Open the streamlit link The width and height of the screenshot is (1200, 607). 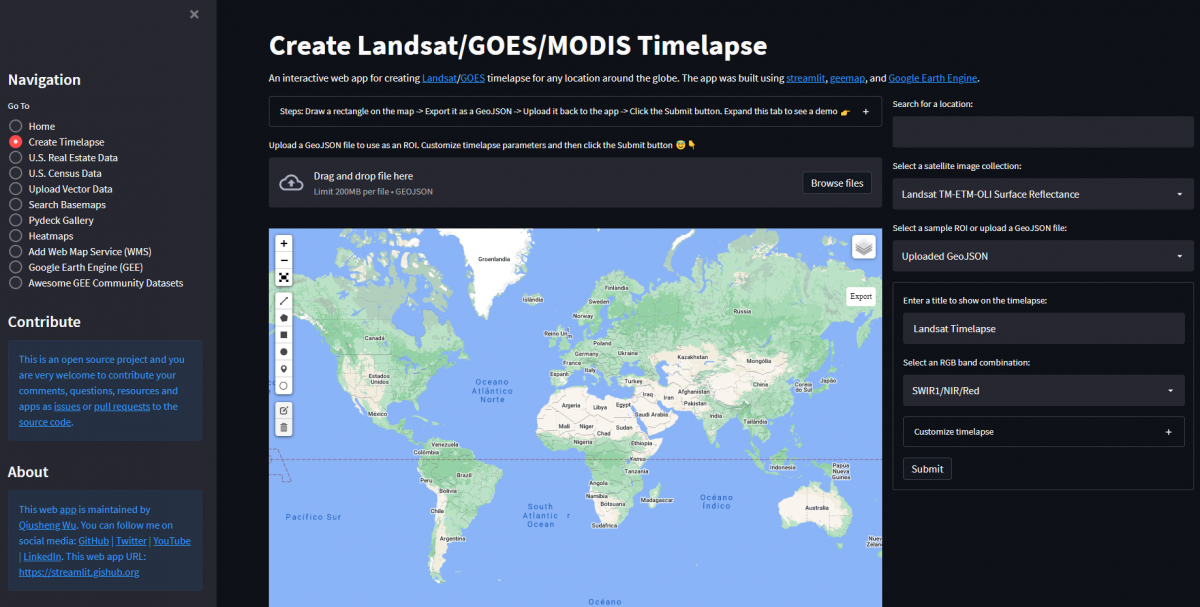coord(805,78)
